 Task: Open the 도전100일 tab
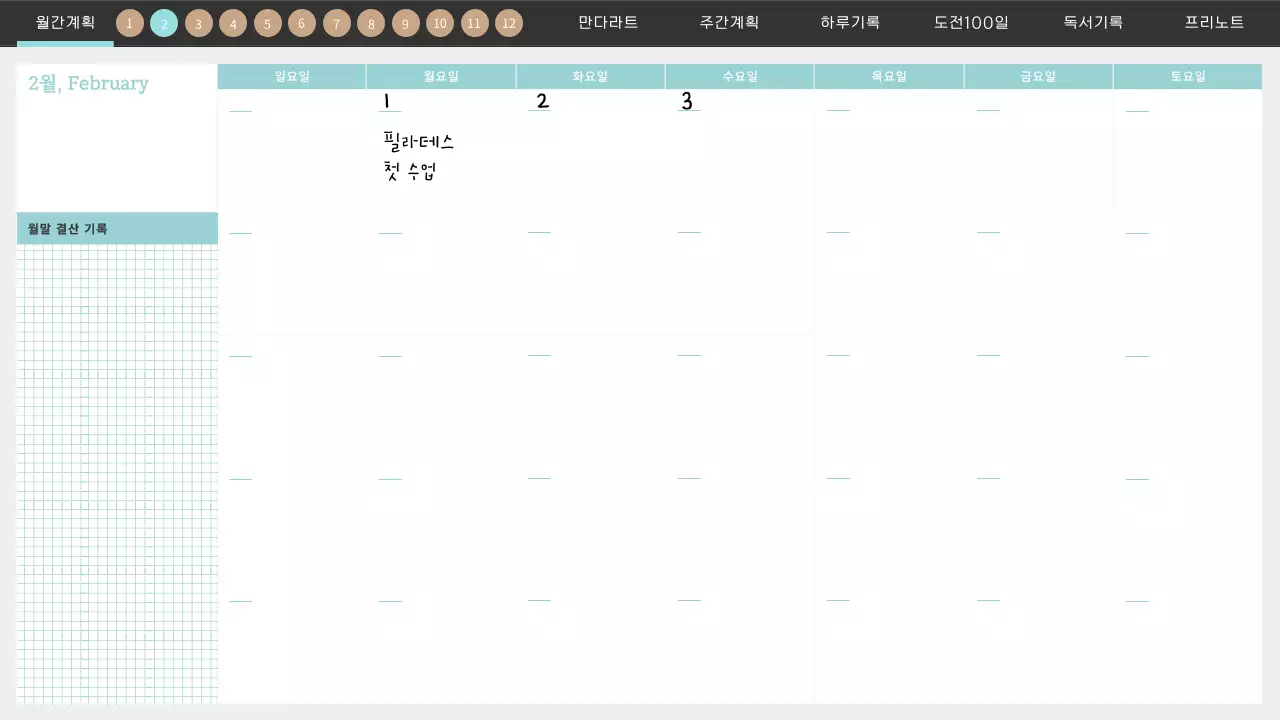tap(971, 22)
